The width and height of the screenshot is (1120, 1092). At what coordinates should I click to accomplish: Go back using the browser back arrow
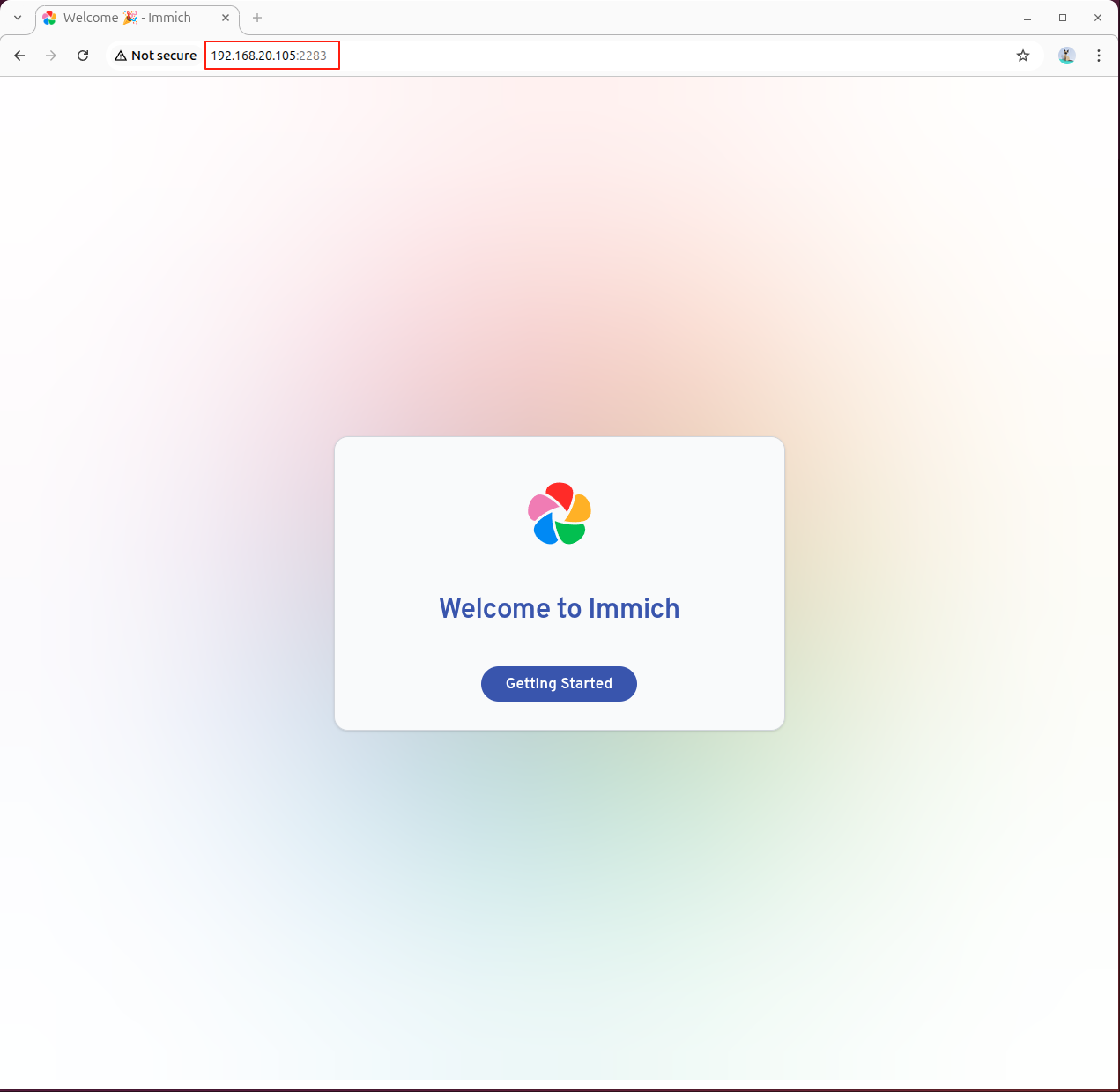click(19, 56)
